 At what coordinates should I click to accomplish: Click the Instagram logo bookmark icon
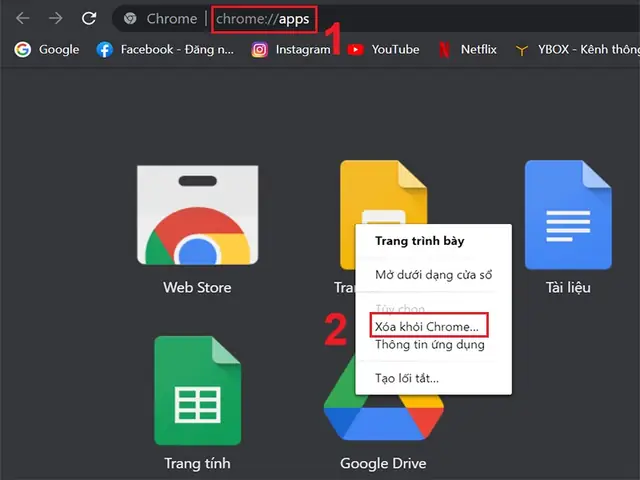point(260,49)
